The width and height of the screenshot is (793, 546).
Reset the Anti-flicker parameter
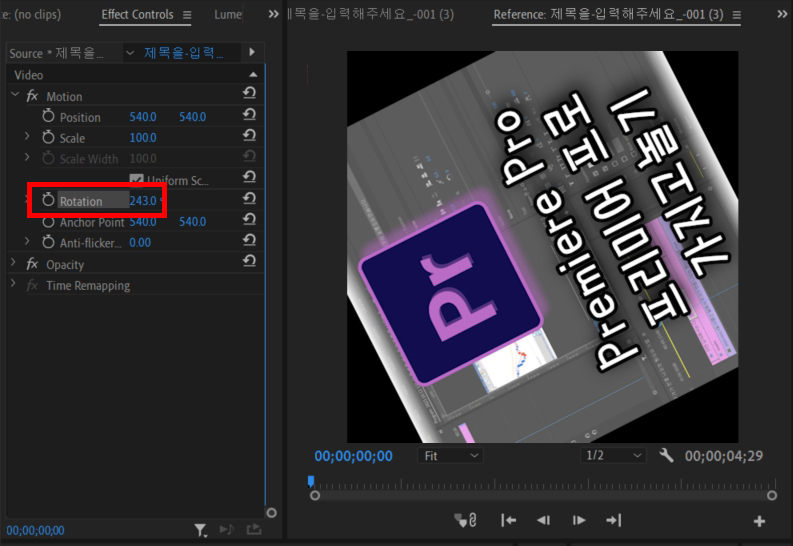[249, 240]
